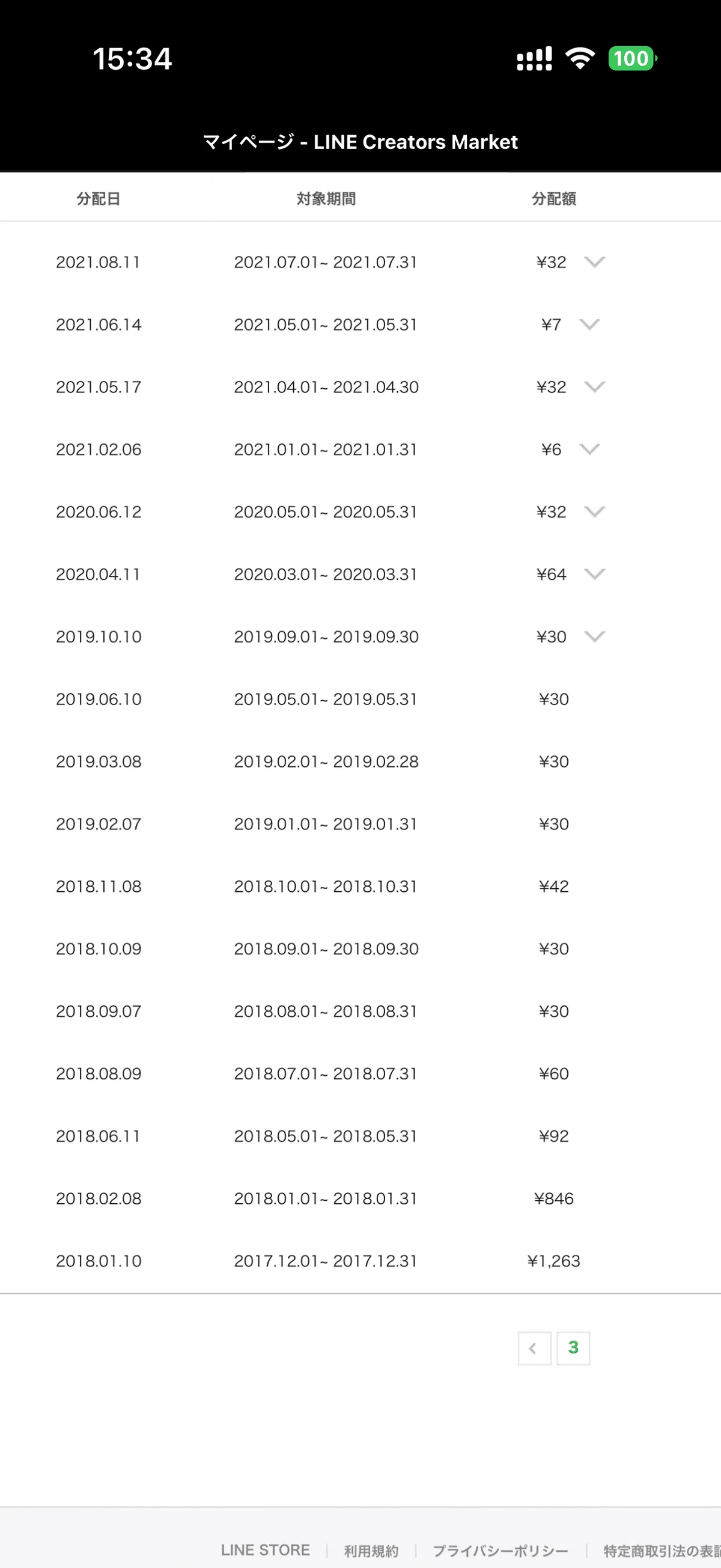Go to the previous page arrow
This screenshot has height=1568, width=721.
534,1348
